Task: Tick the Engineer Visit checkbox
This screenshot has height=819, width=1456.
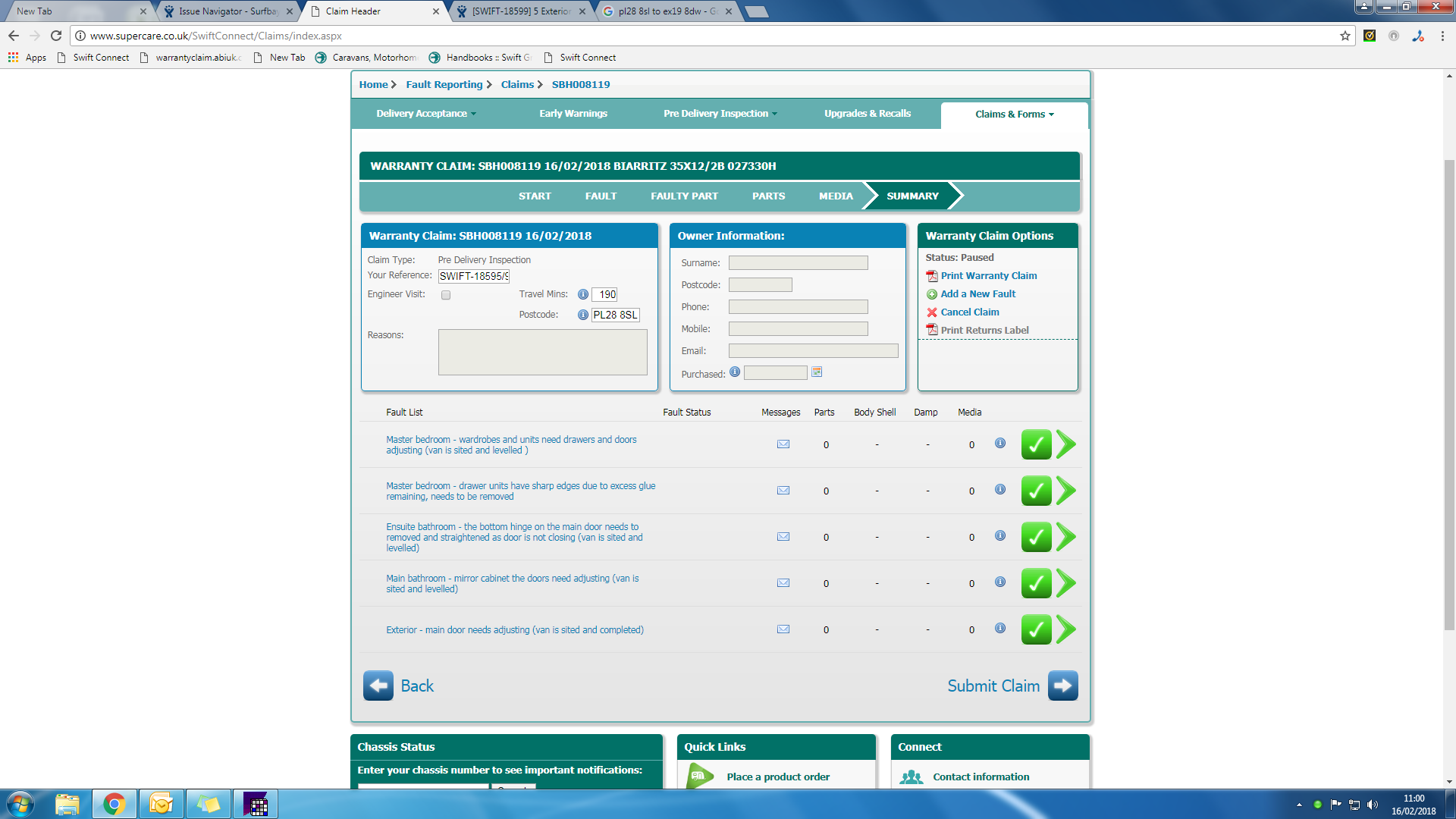Action: point(446,295)
